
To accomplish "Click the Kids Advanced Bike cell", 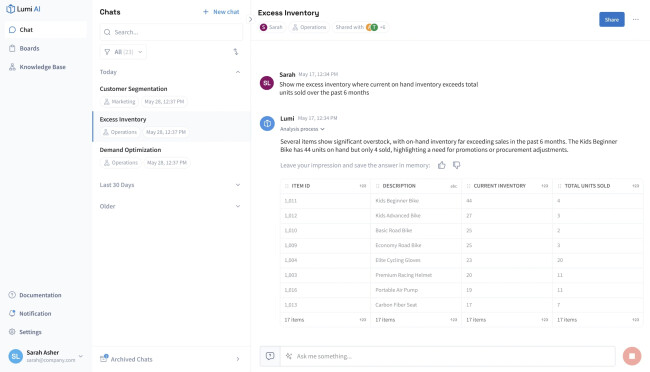I will point(416,216).
